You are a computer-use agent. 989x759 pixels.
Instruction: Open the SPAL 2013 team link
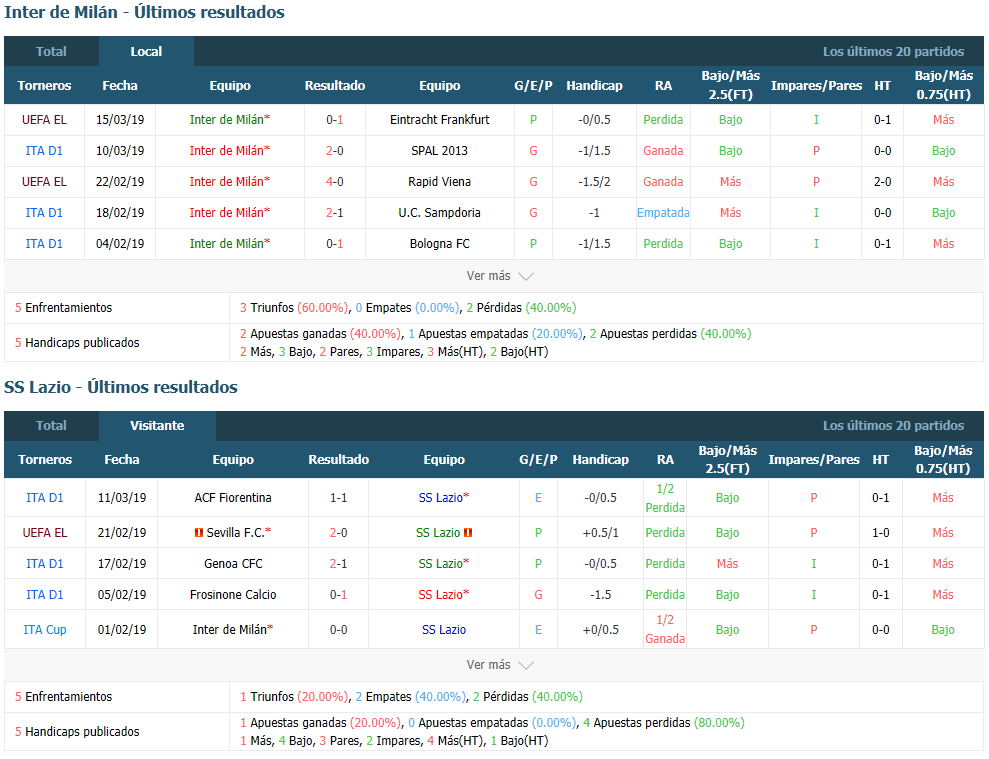440,151
